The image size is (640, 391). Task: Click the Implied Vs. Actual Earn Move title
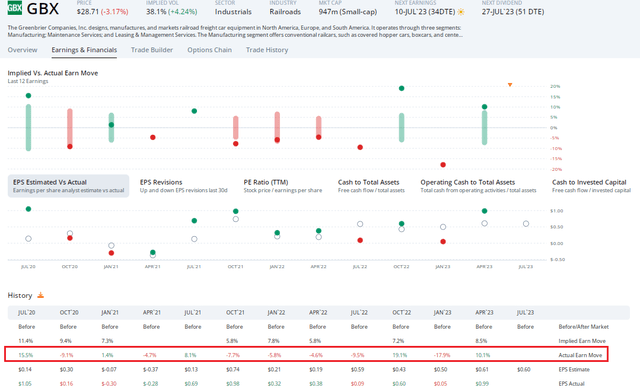coord(53,73)
